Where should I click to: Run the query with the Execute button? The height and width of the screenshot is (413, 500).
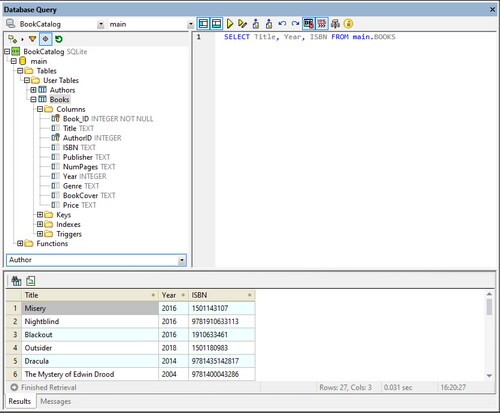(x=230, y=24)
